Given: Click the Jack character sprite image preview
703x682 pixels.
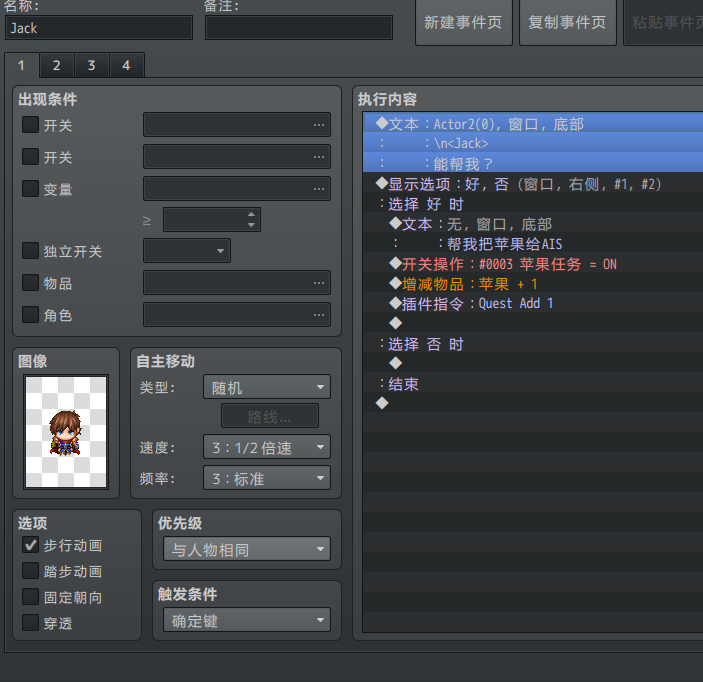Looking at the screenshot, I should 66,432.
